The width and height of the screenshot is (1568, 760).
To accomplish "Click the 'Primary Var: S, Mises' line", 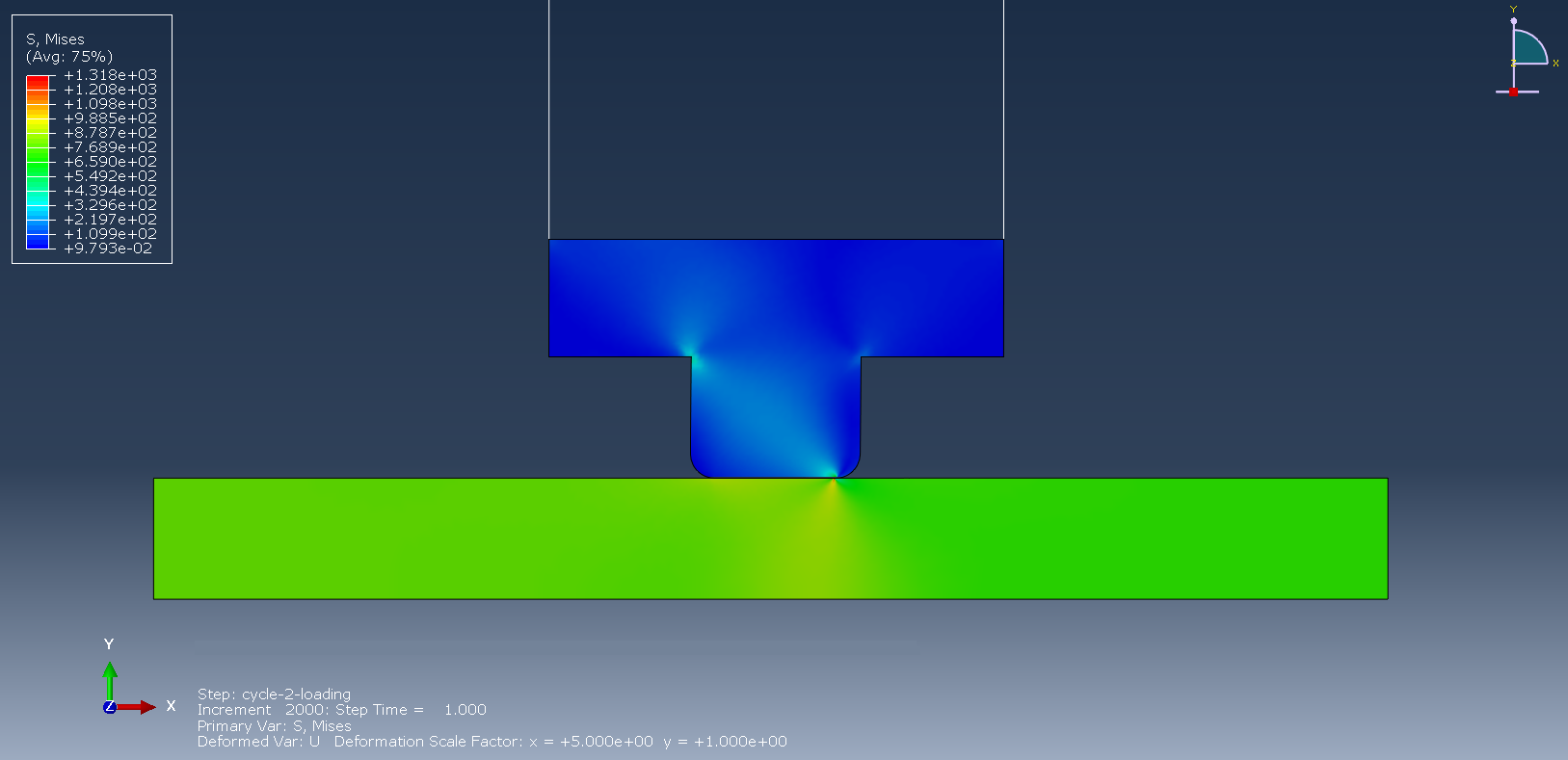I will [x=274, y=726].
